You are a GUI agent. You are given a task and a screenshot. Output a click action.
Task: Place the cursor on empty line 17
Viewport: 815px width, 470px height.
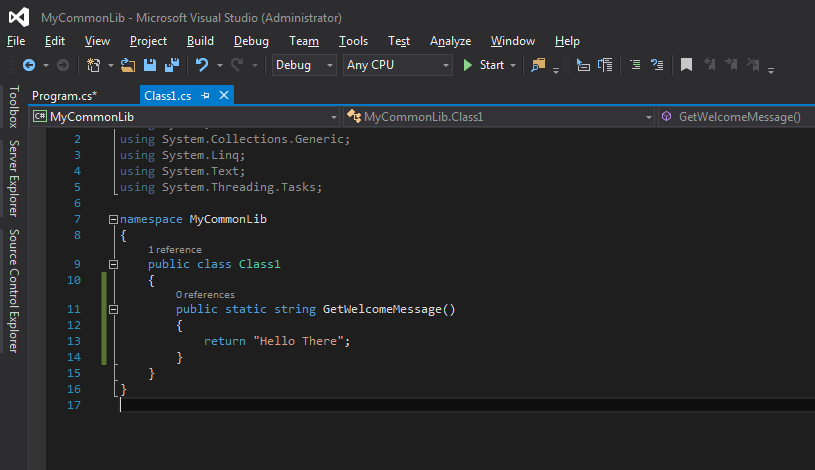tap(467, 405)
